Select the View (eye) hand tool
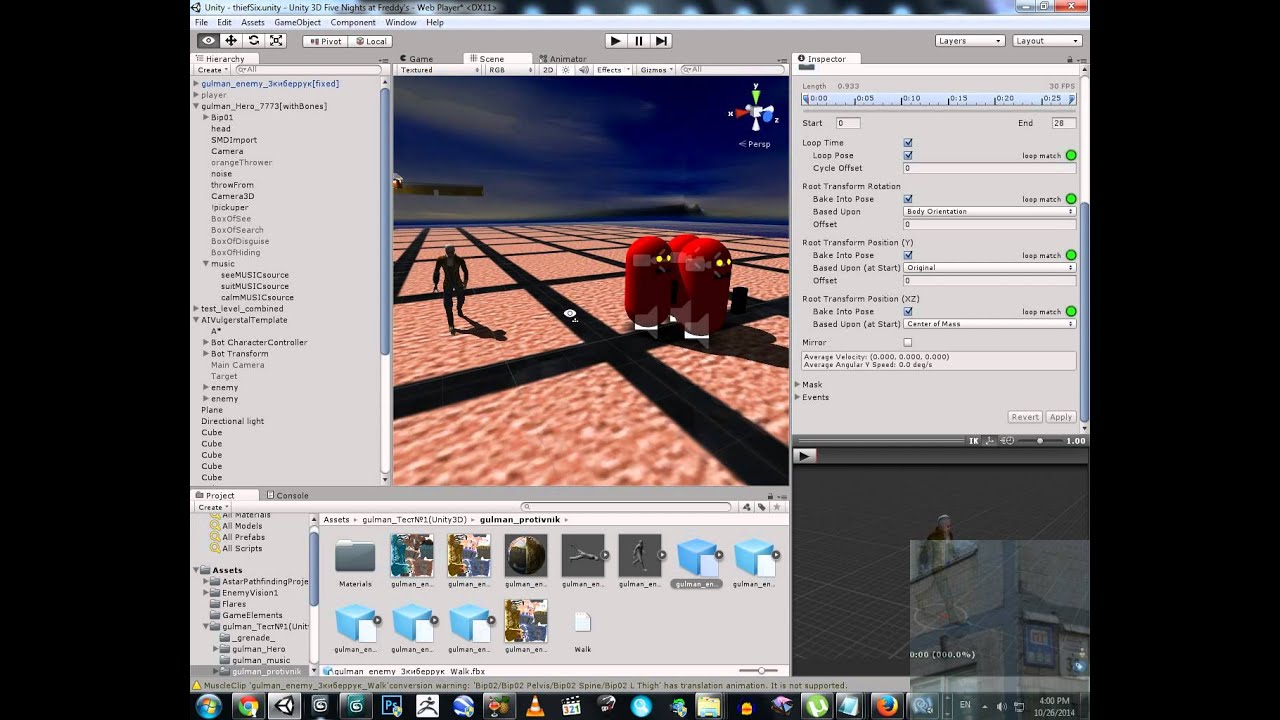The height and width of the screenshot is (720, 1280). click(208, 41)
